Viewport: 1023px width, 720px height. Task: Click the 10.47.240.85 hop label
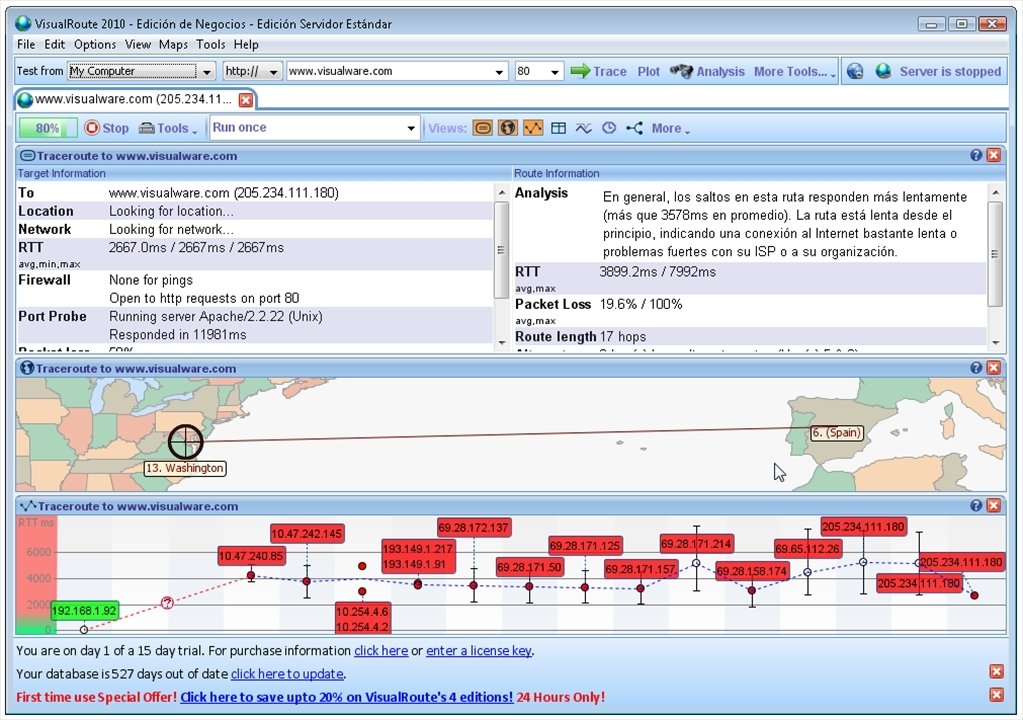tap(251, 556)
